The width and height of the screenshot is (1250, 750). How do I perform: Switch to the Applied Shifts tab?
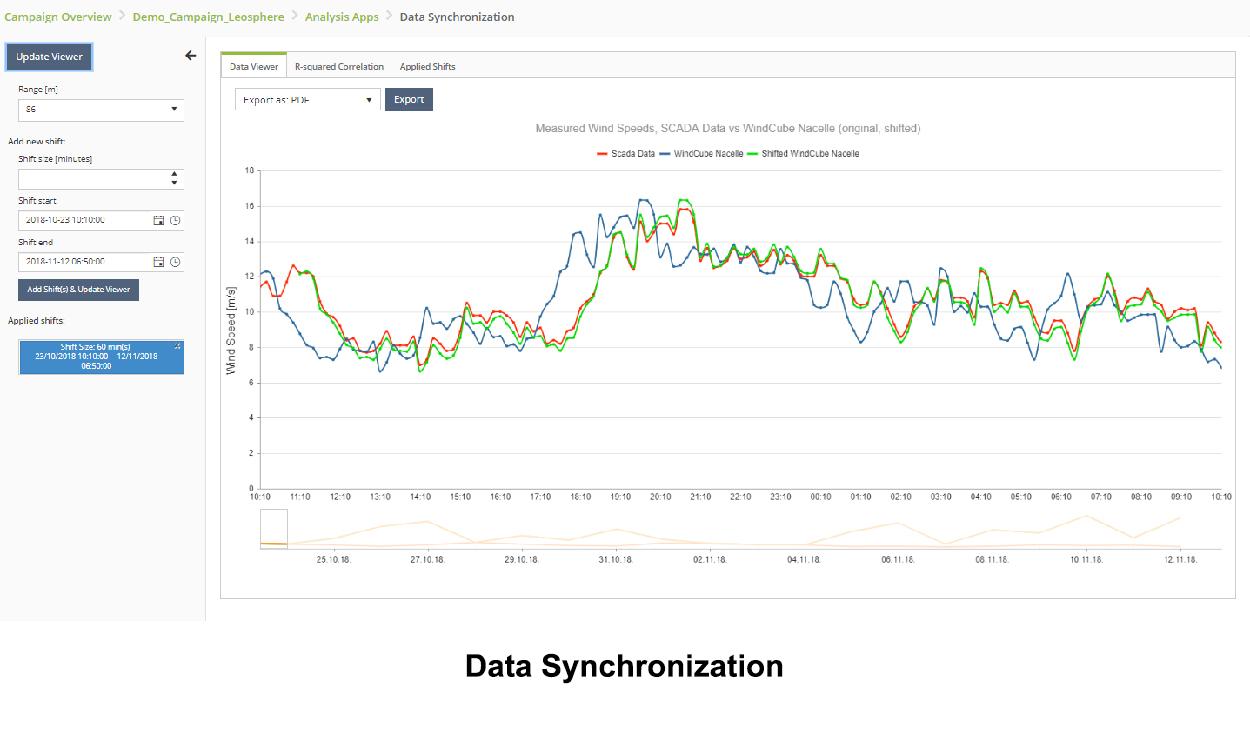click(x=427, y=67)
